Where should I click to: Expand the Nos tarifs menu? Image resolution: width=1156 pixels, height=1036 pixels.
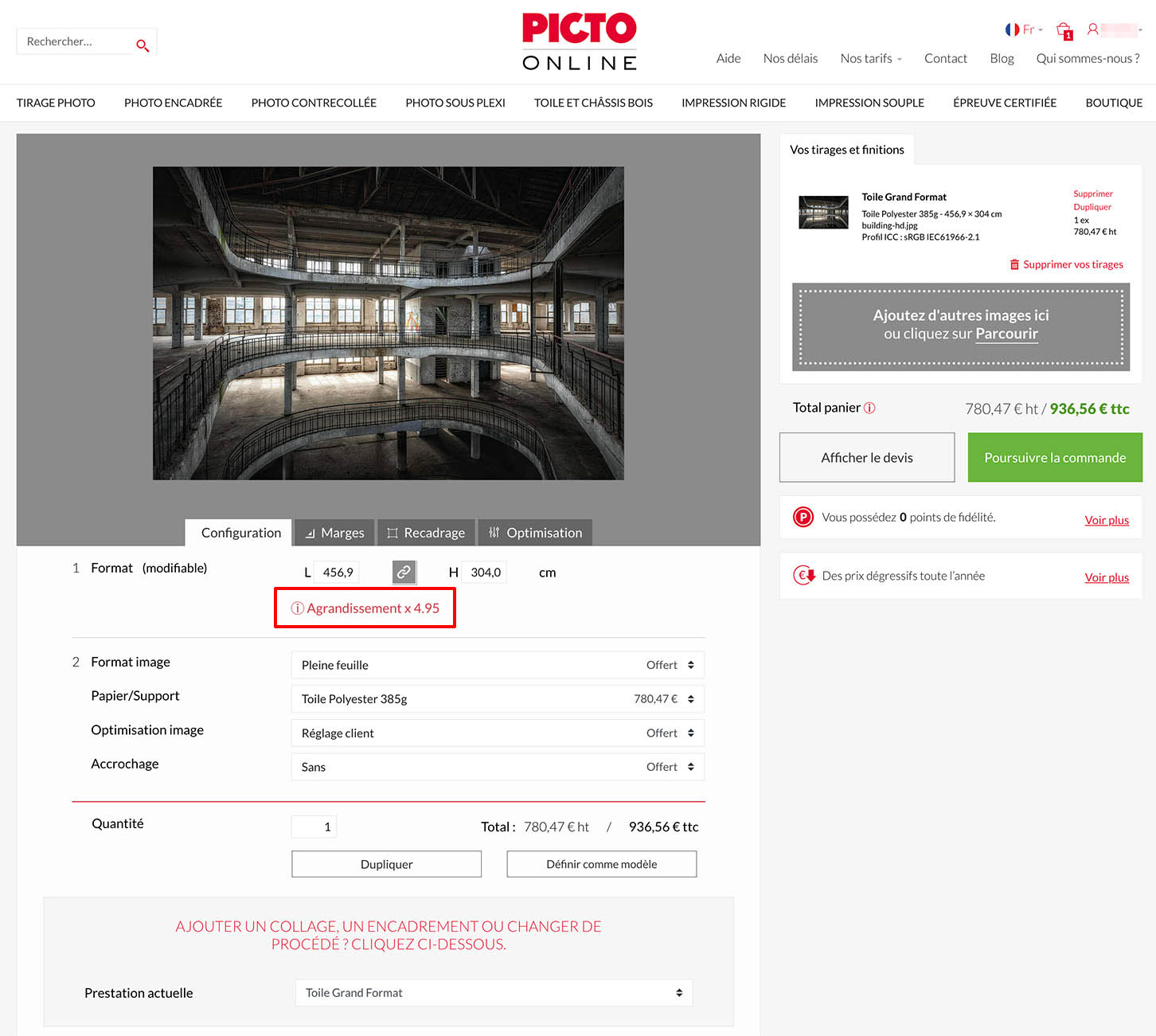(871, 58)
